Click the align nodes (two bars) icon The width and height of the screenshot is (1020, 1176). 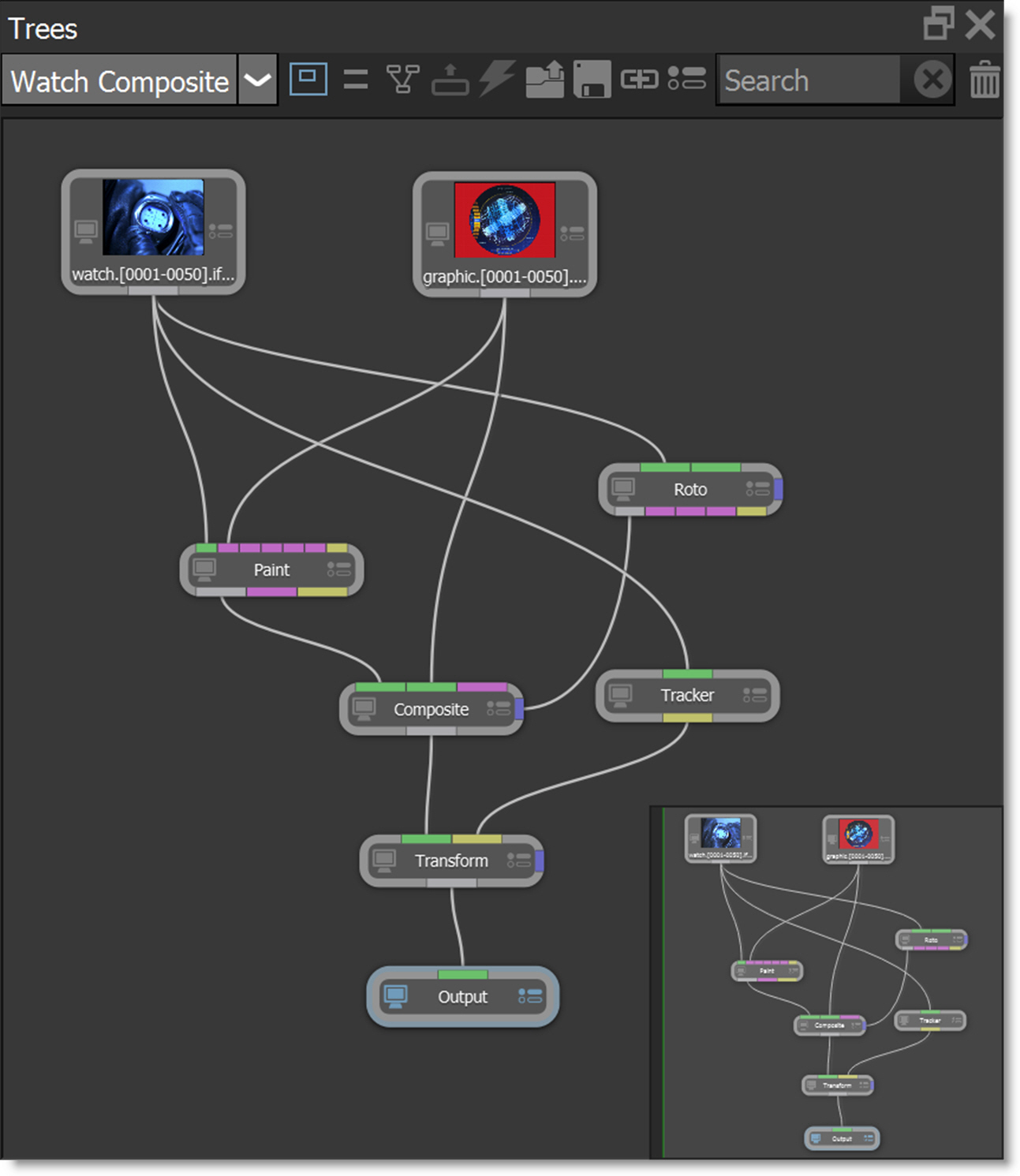pyautogui.click(x=356, y=80)
